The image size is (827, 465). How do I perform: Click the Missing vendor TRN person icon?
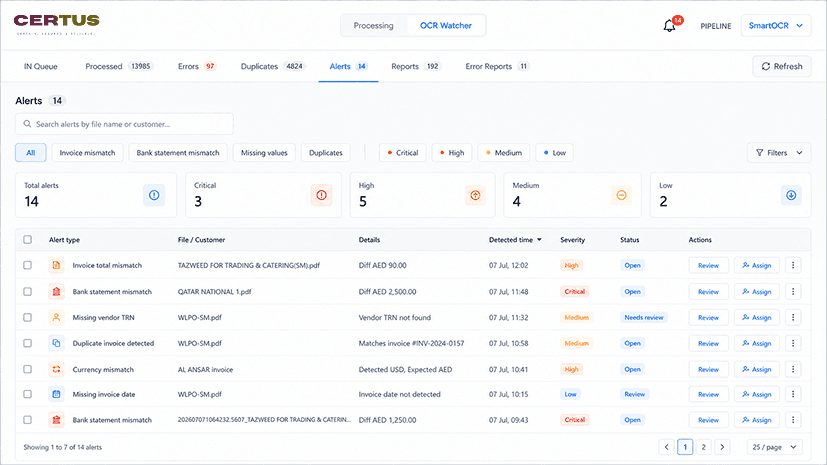[56, 317]
